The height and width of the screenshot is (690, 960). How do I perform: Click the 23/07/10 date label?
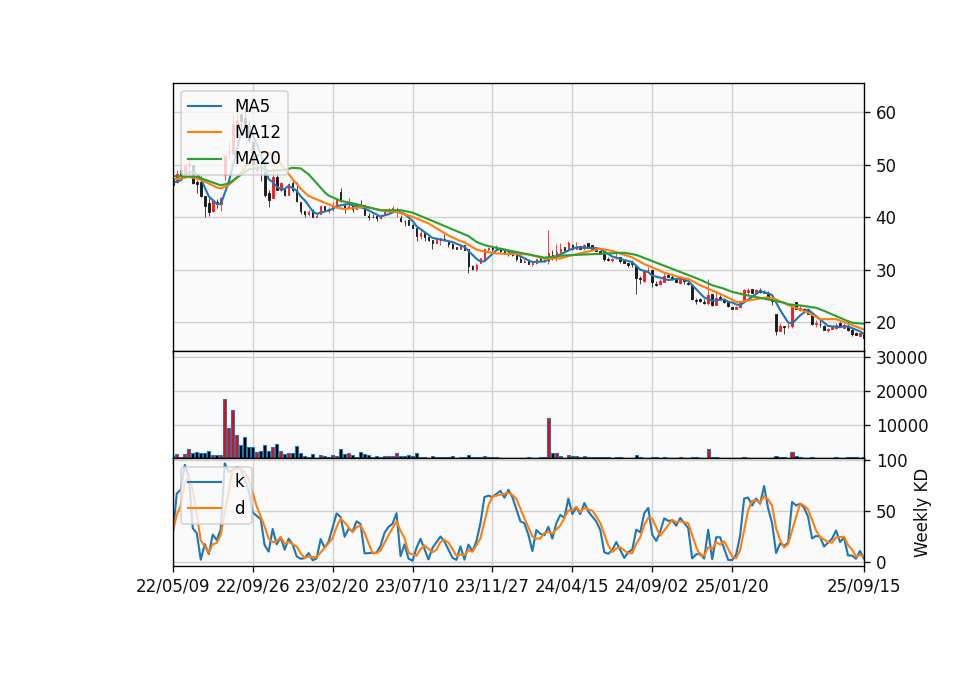click(412, 586)
